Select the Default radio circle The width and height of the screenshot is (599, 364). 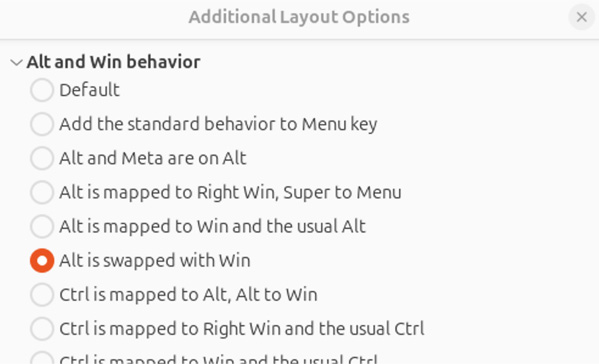tap(42, 90)
